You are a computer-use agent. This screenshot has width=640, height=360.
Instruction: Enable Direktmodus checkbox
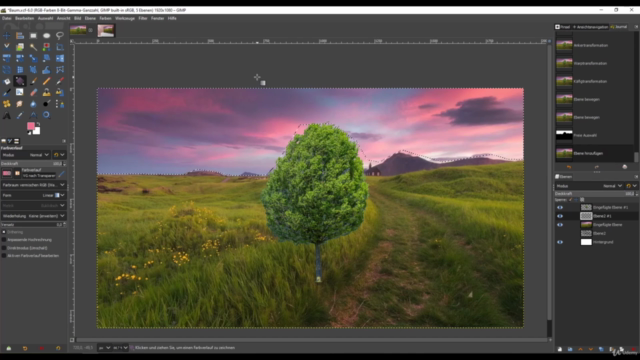[x=4, y=248]
